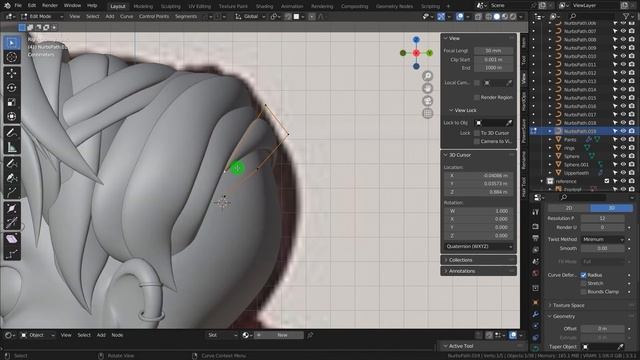The width and height of the screenshot is (640, 360).
Task: Enable the Bounds Clamp checkbox
Action: 583,292
